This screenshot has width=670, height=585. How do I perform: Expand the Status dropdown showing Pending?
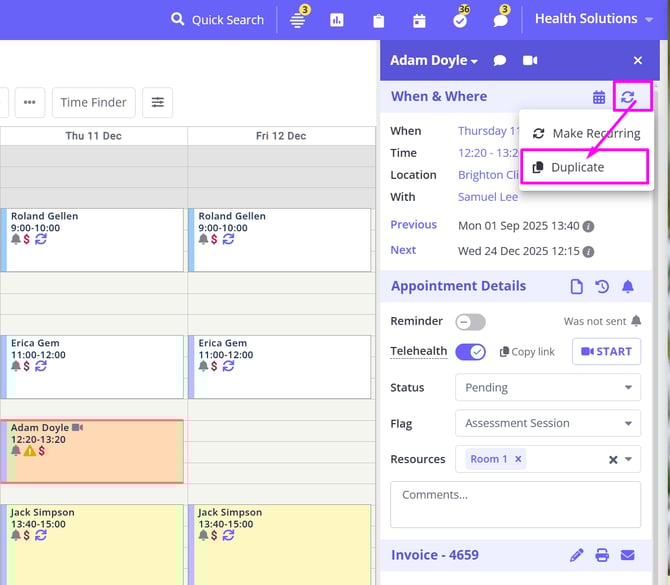547,387
